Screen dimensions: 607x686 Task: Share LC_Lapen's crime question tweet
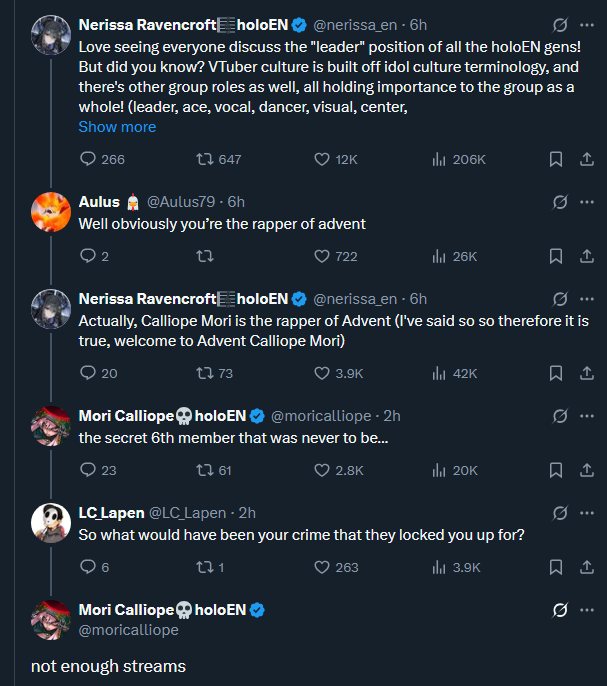point(586,567)
